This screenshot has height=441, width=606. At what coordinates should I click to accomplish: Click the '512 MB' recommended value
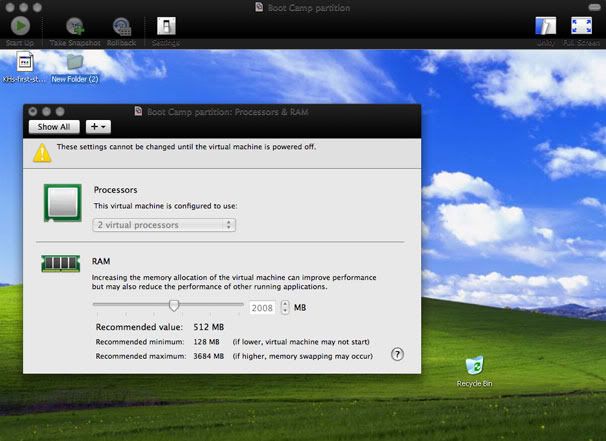pos(209,327)
